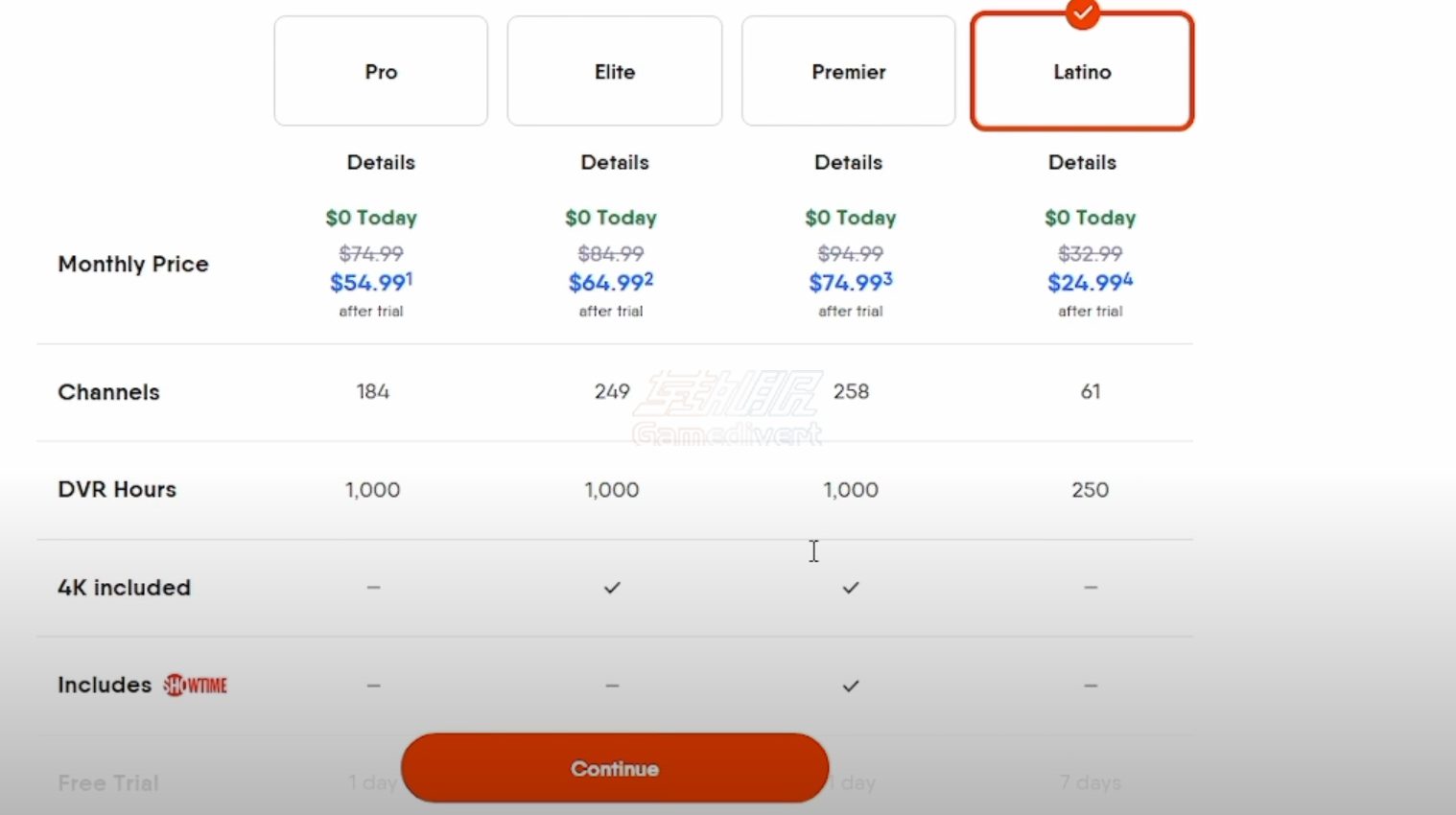Click the Showtime logo icon
Image resolution: width=1456 pixels, height=815 pixels.
(196, 685)
